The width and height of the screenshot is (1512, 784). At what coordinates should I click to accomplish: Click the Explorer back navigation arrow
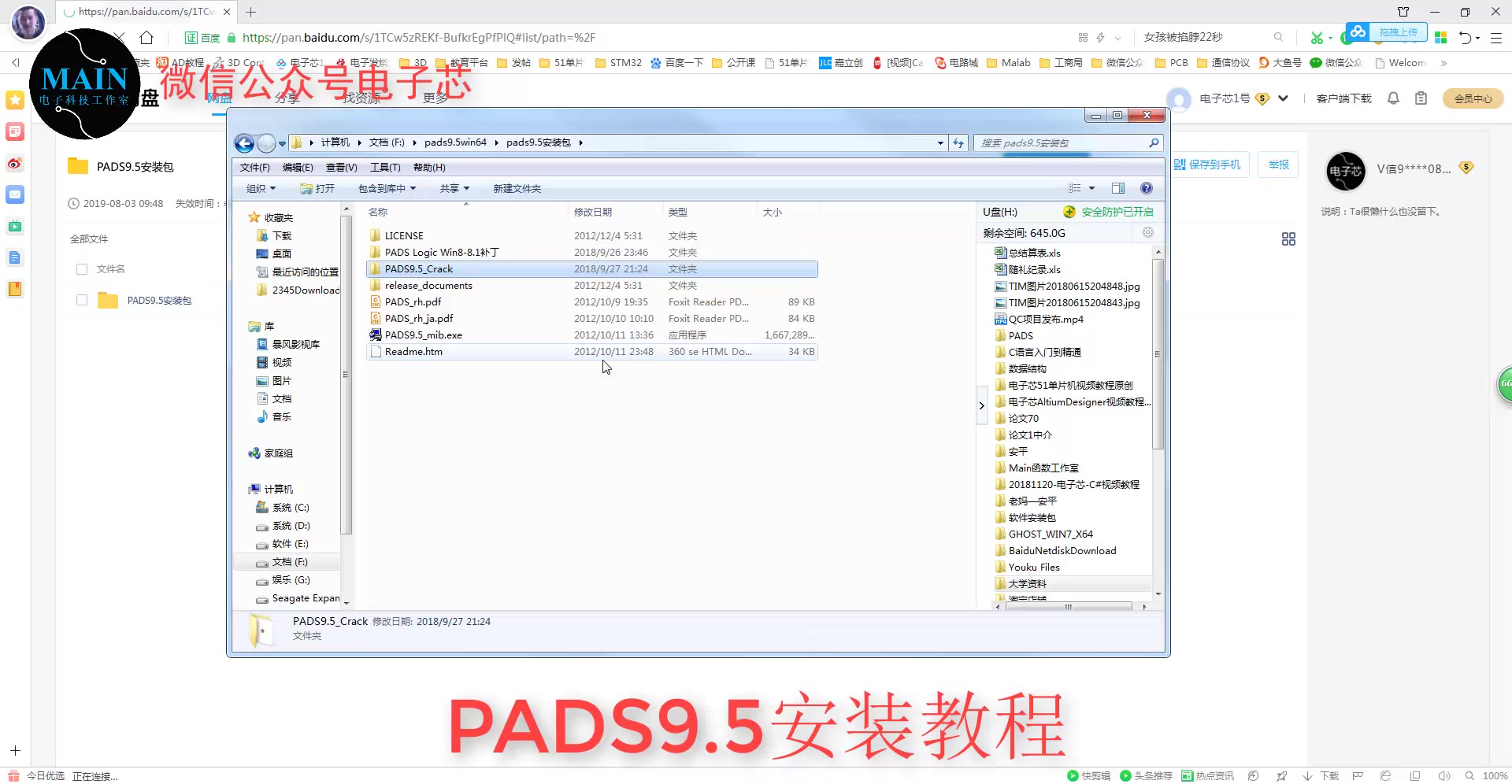[x=245, y=143]
